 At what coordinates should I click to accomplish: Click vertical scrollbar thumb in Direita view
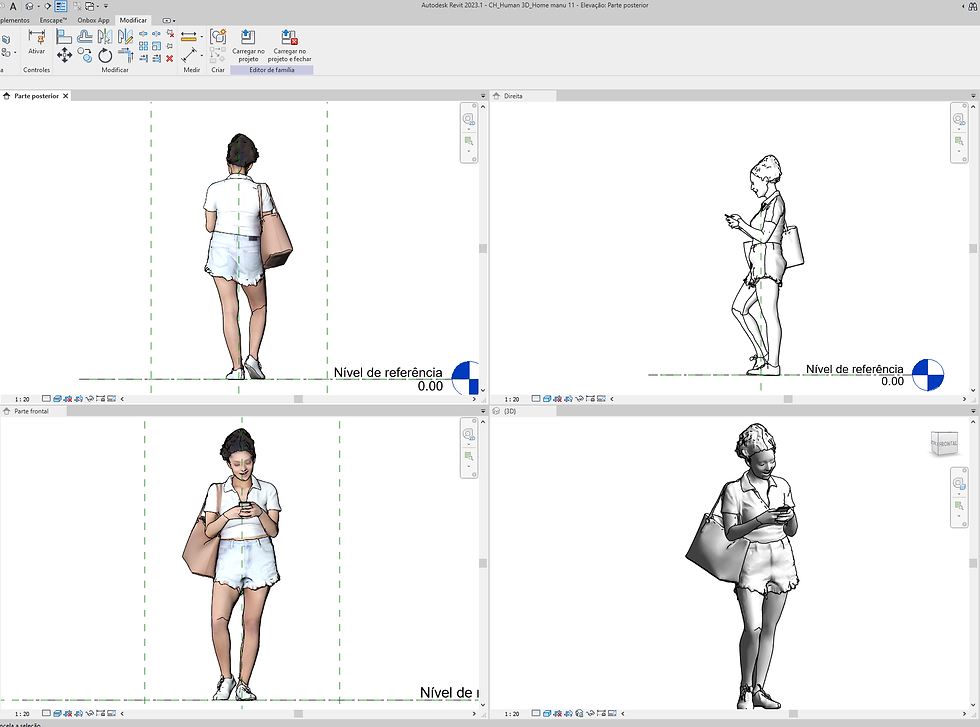pyautogui.click(x=973, y=248)
